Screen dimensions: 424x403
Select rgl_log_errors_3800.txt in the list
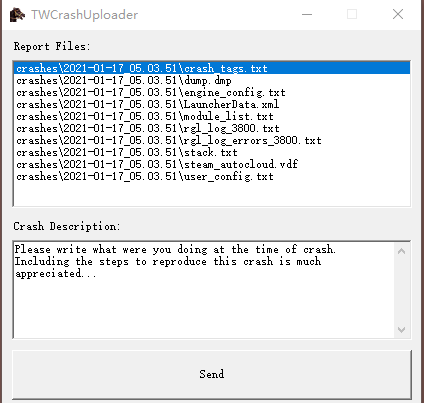point(212,140)
